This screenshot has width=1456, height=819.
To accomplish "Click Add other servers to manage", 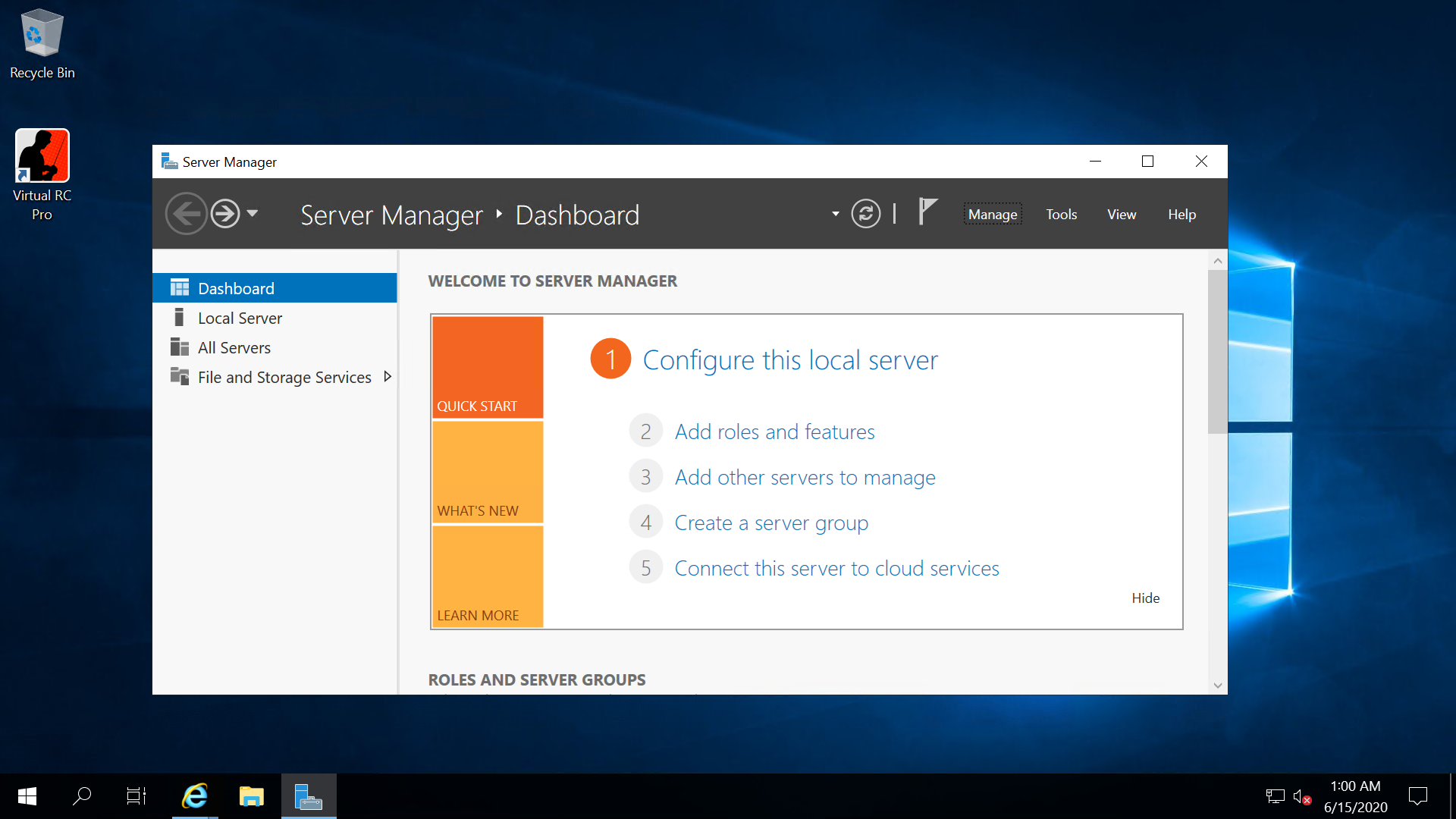I will [x=805, y=477].
